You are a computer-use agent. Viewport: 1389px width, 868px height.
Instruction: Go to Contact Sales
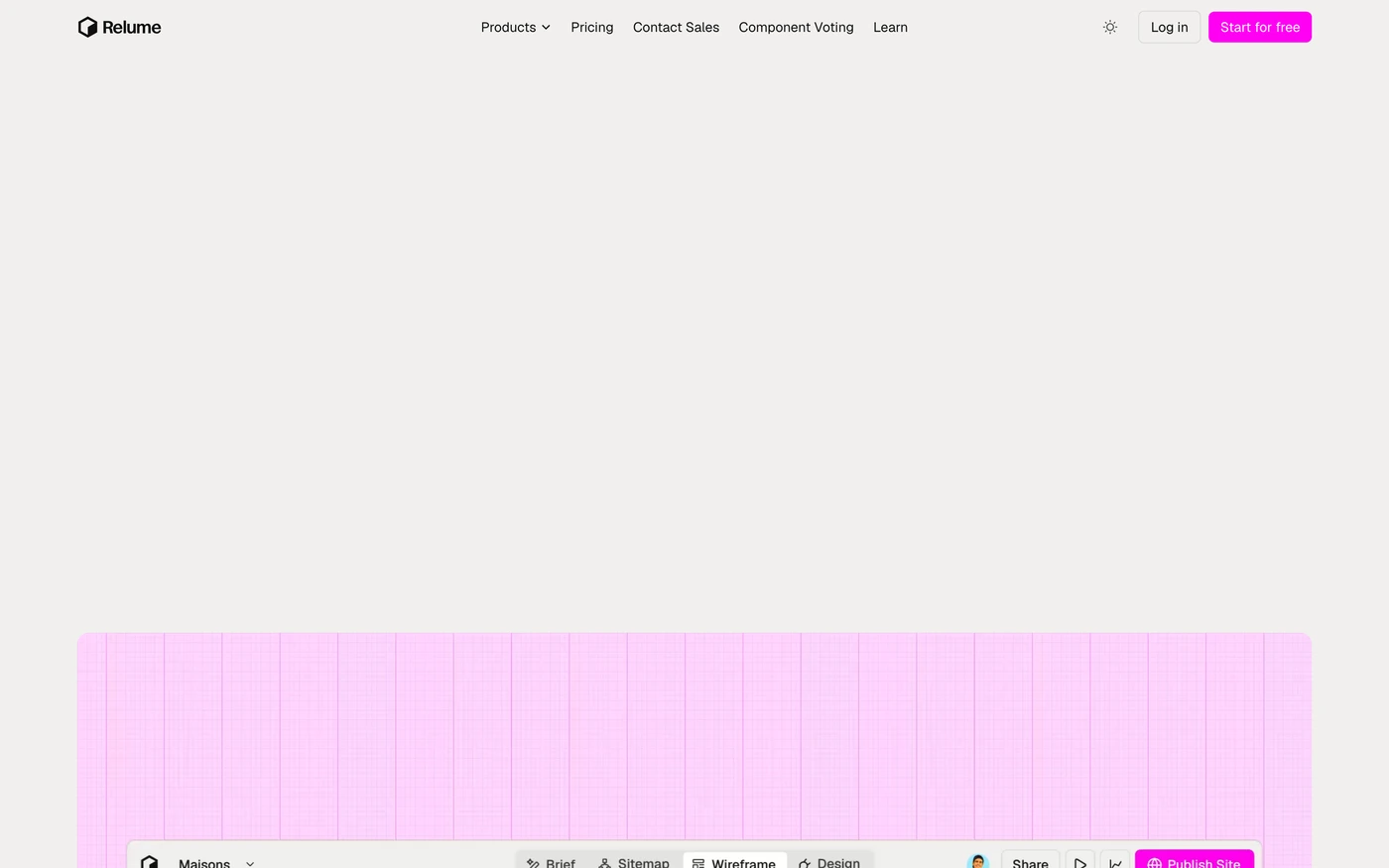point(676,27)
